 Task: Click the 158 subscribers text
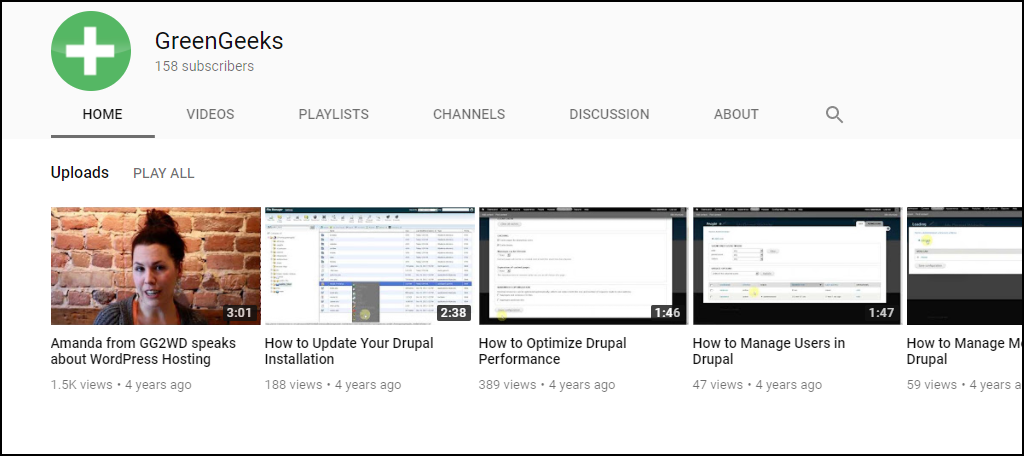point(204,67)
